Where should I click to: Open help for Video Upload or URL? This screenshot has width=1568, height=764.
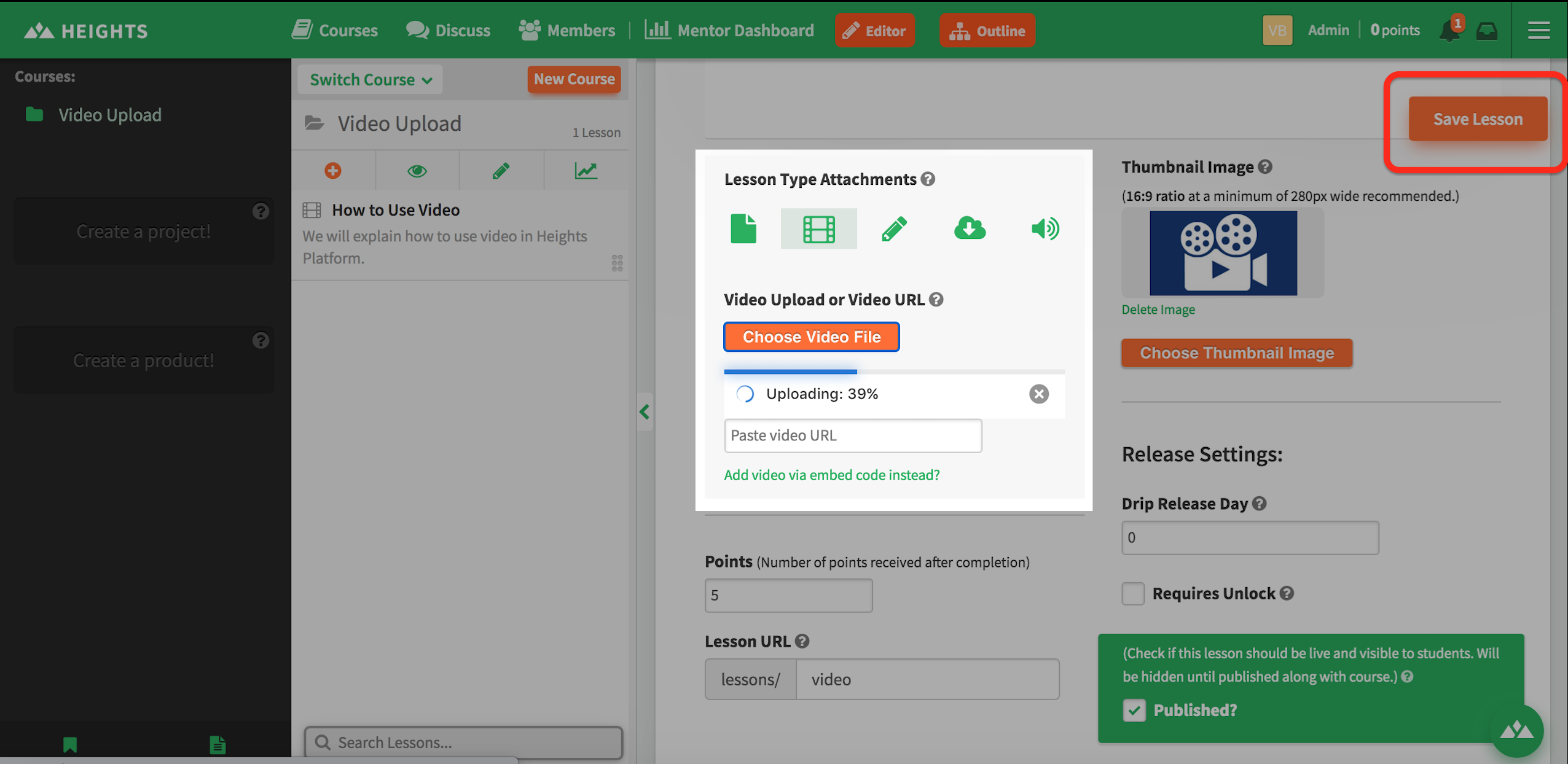(936, 299)
